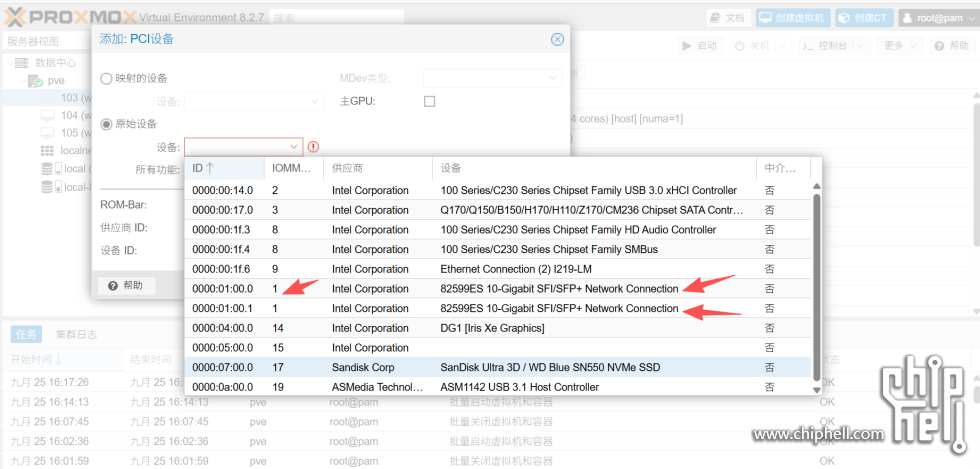Open the 服务器视图 view selector
Screen dimensions: 980x469
point(47,42)
